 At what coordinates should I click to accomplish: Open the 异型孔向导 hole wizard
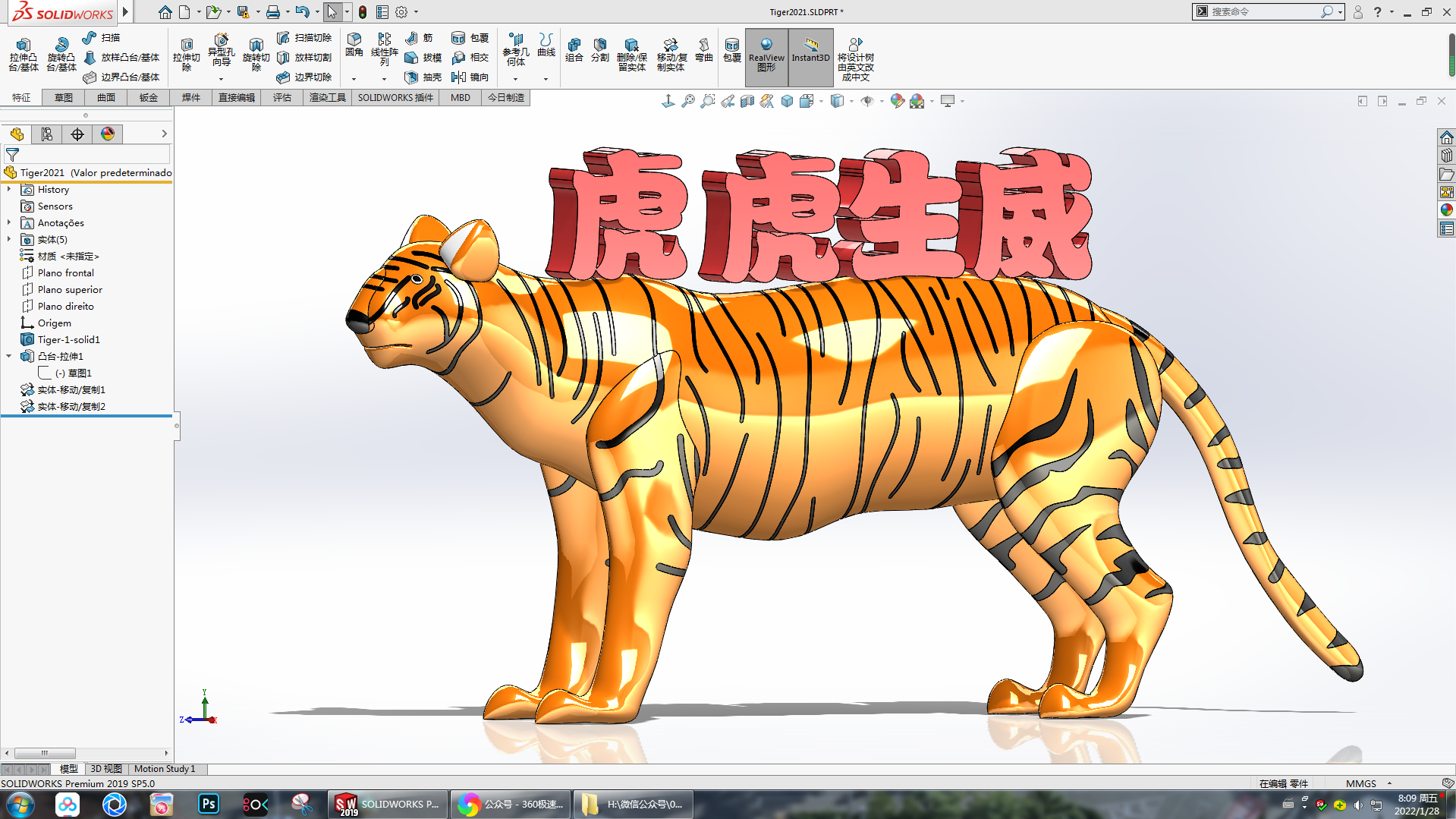click(221, 50)
